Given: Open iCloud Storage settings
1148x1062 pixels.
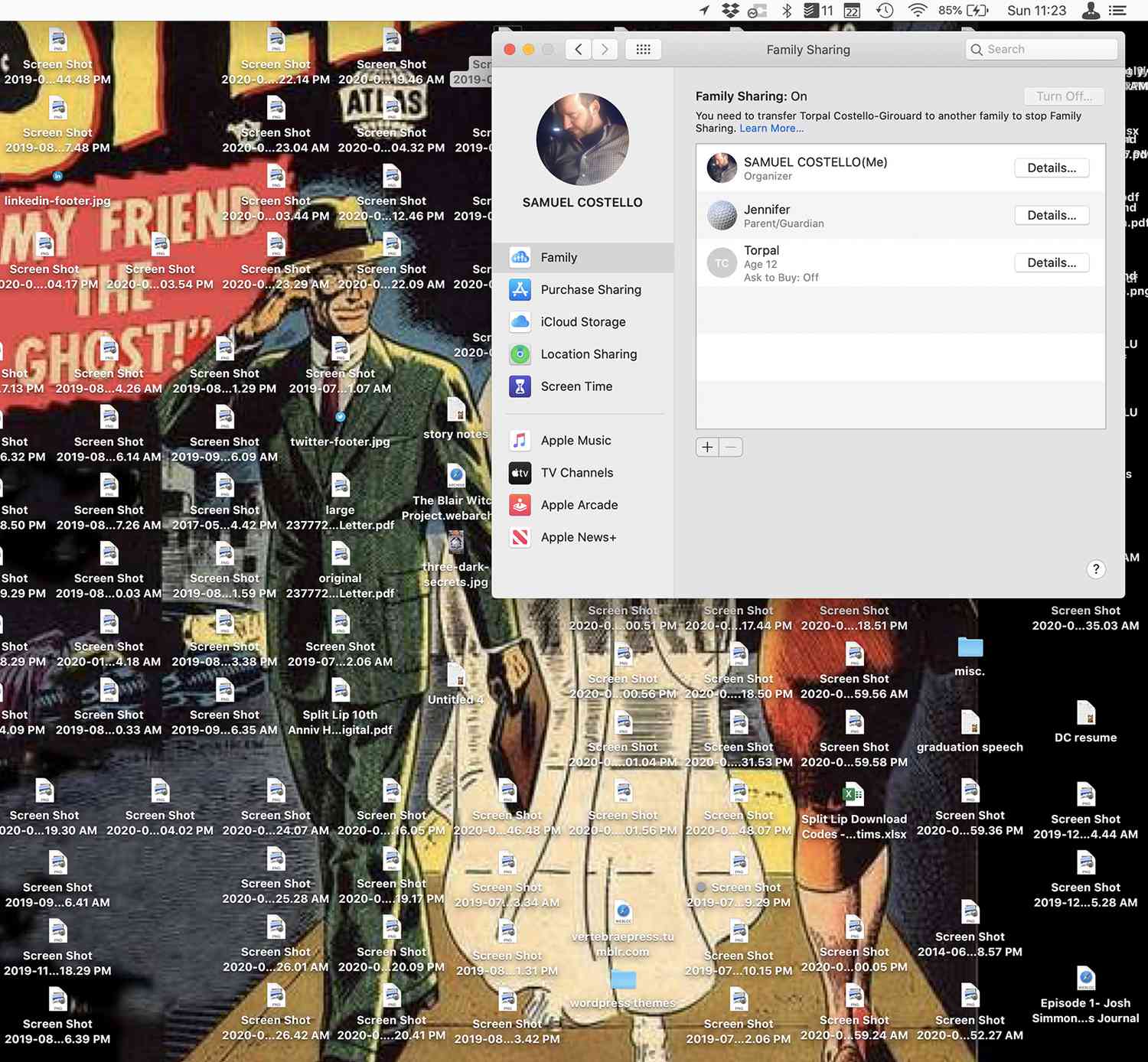Looking at the screenshot, I should click(582, 322).
